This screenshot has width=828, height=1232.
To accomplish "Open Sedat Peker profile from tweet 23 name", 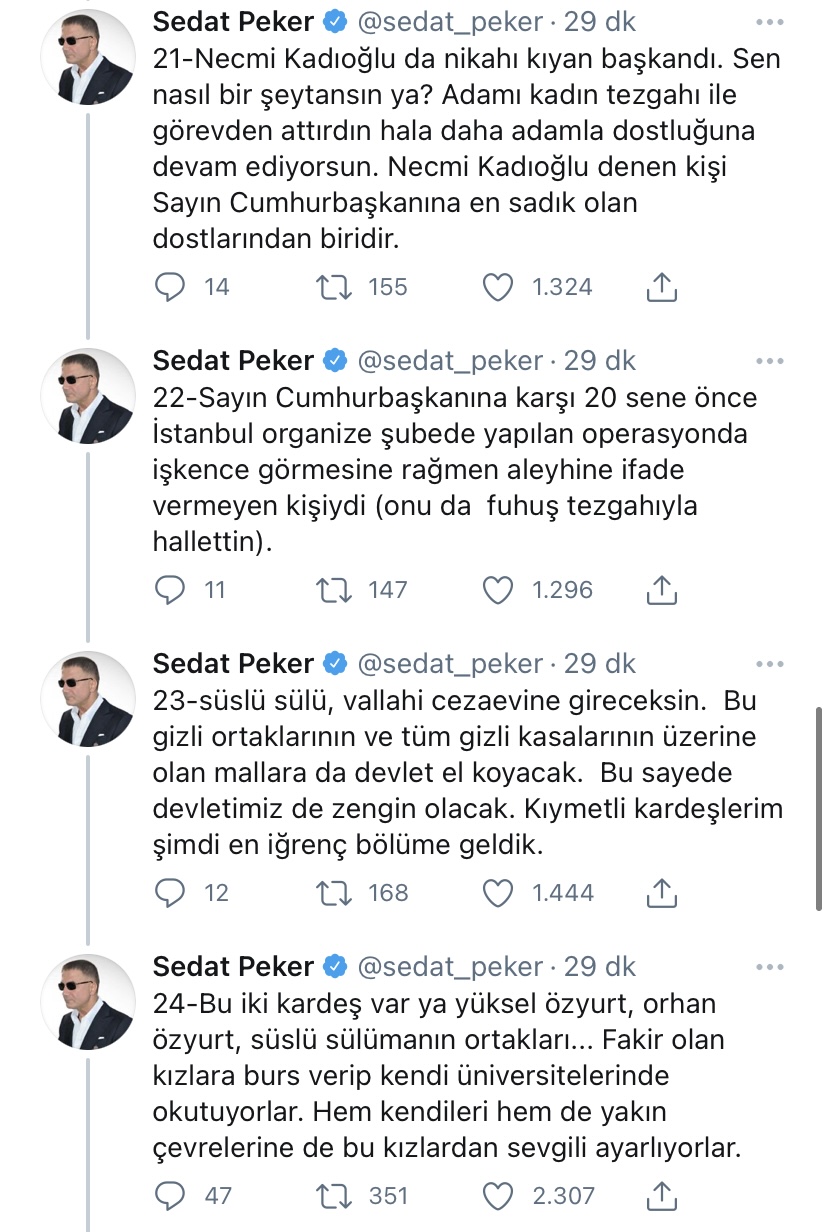I will [x=233, y=663].
